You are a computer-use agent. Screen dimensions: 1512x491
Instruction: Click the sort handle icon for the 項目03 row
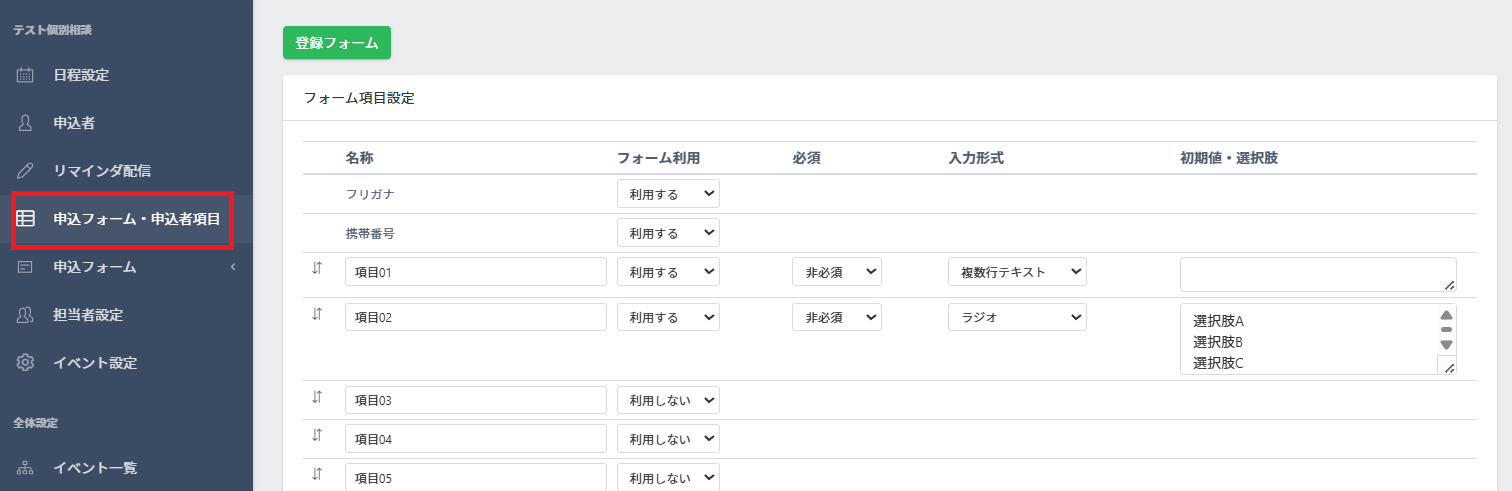point(317,397)
